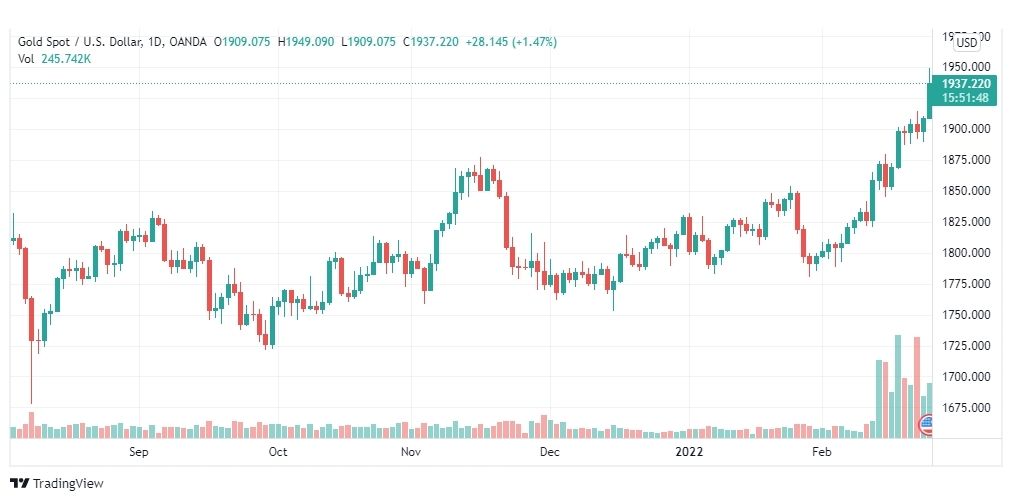Select the Oct marker on time axis

(278, 452)
